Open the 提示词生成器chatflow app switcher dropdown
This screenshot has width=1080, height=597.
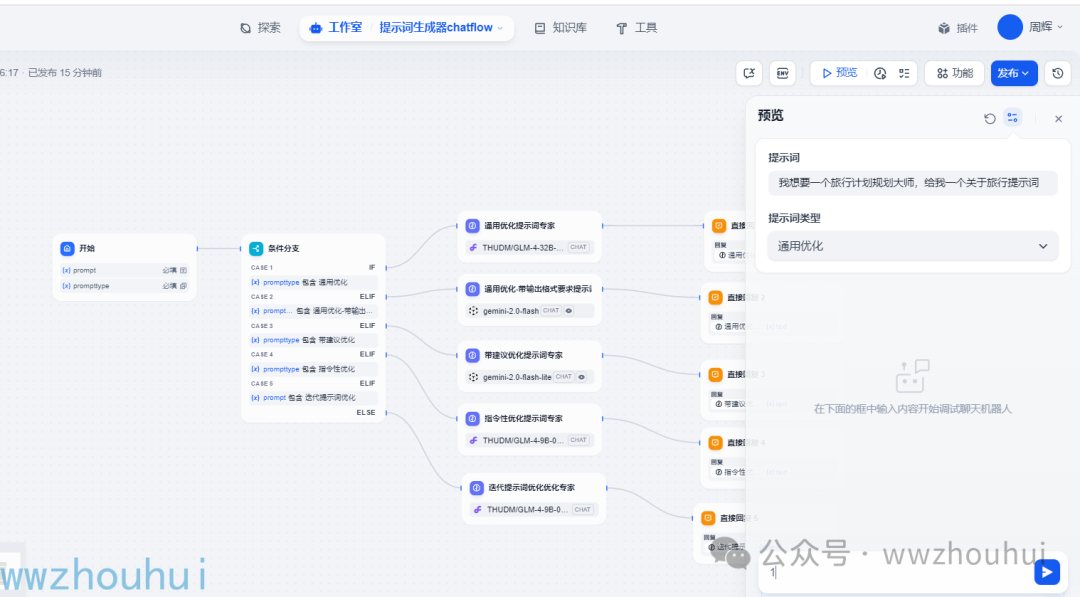click(441, 28)
